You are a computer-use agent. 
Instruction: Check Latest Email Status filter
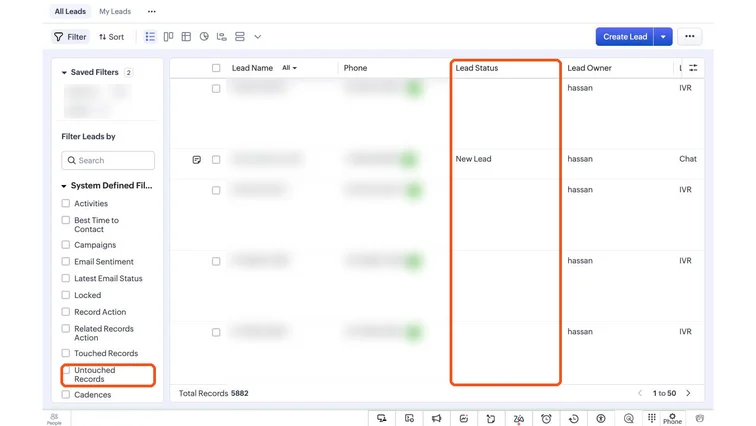(x=66, y=279)
